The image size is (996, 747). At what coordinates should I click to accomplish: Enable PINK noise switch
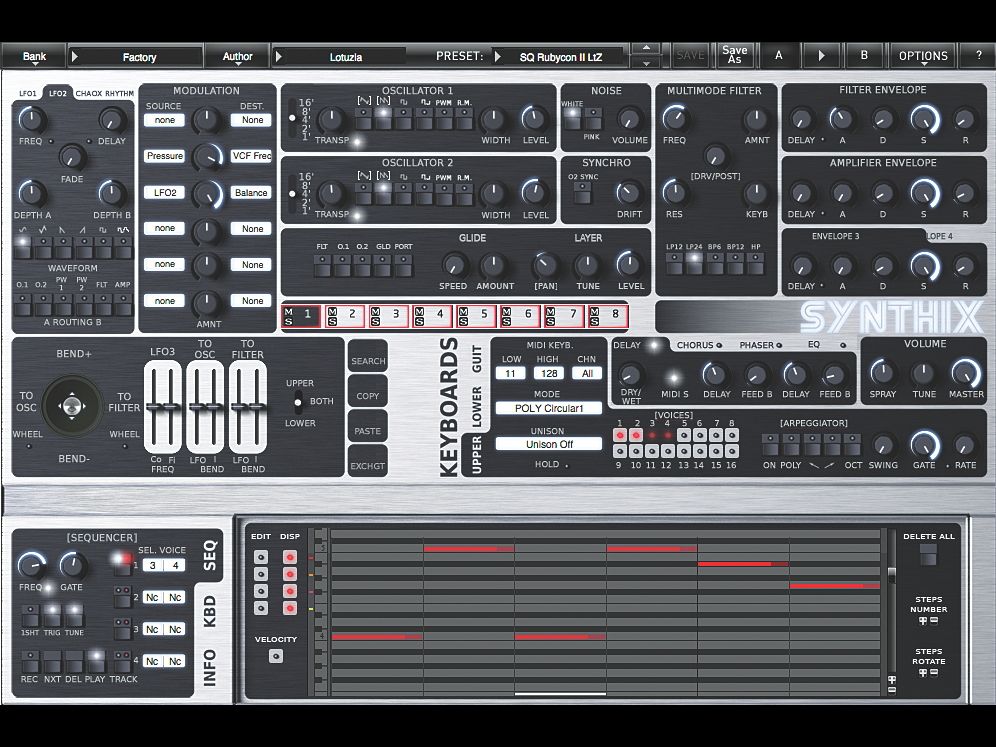click(x=593, y=118)
